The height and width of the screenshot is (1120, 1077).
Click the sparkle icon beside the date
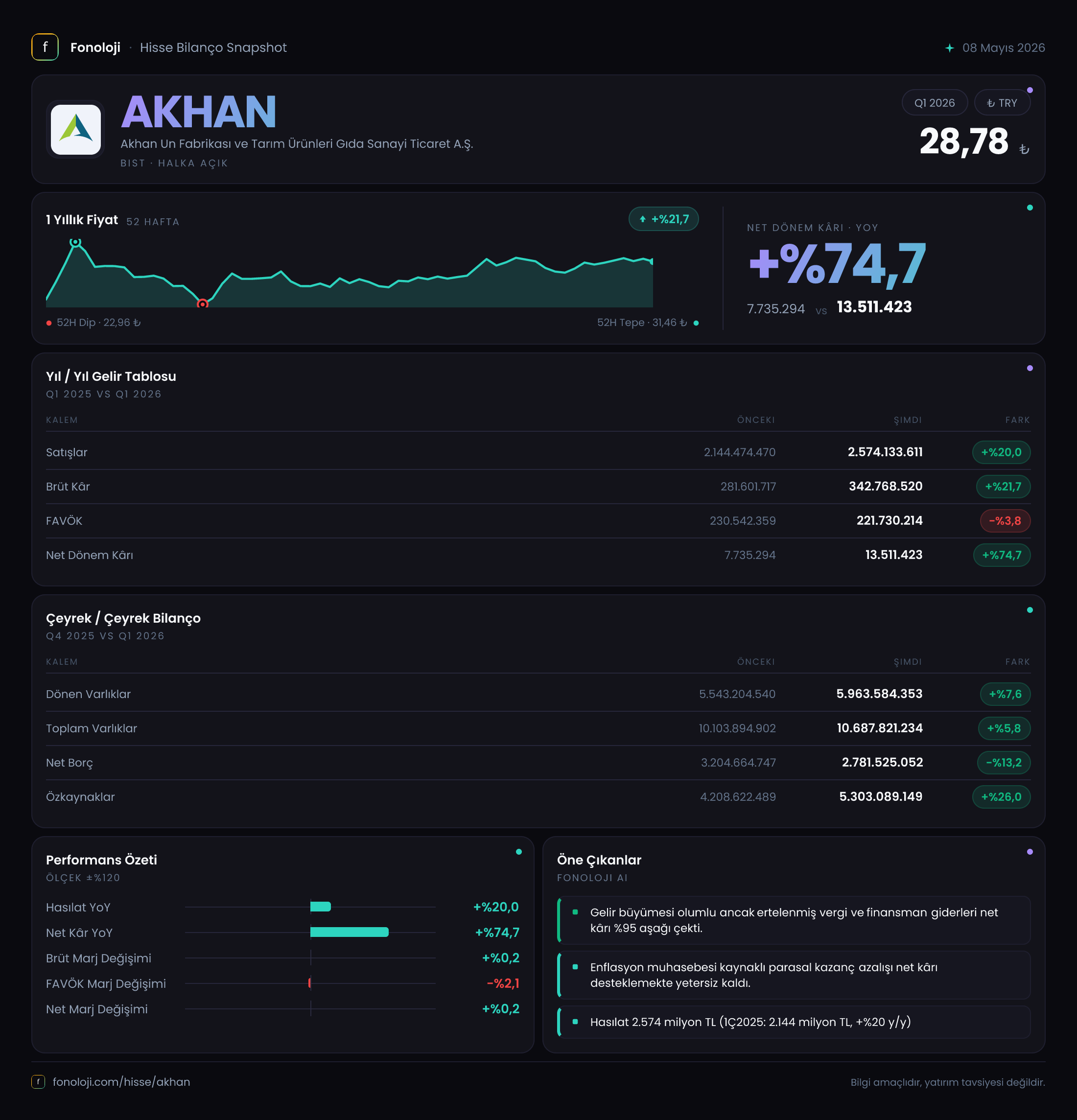click(x=950, y=48)
